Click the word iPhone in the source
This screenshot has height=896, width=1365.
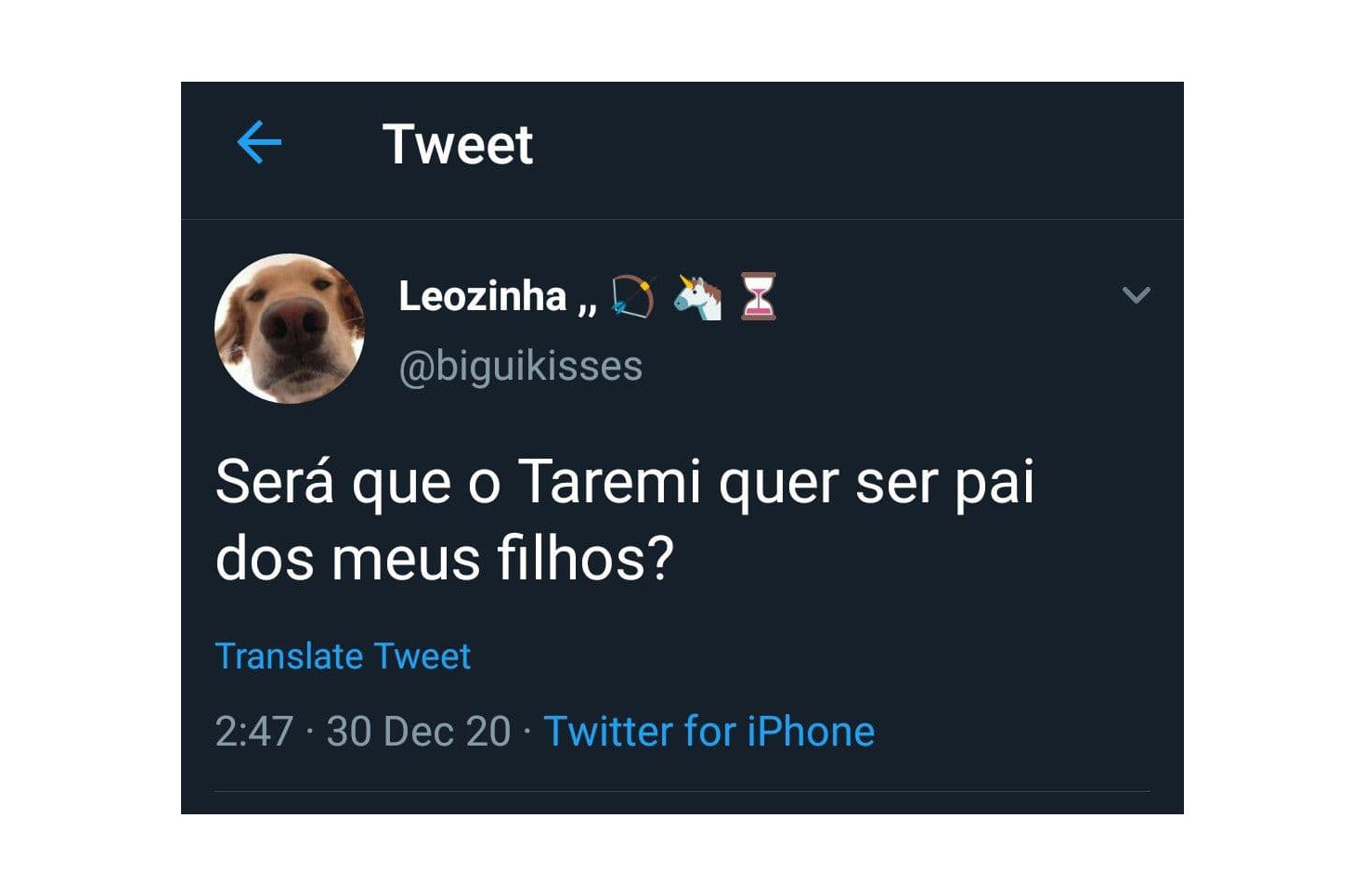[x=811, y=732]
